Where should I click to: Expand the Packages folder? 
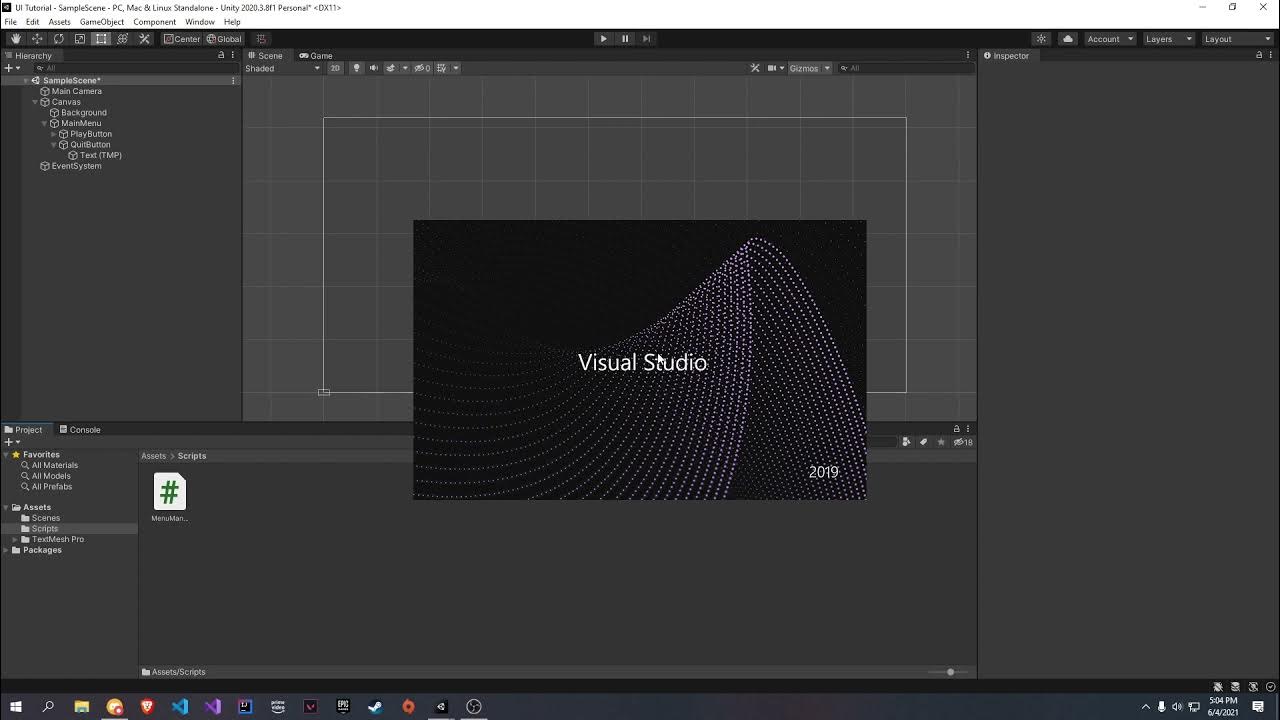[6, 550]
